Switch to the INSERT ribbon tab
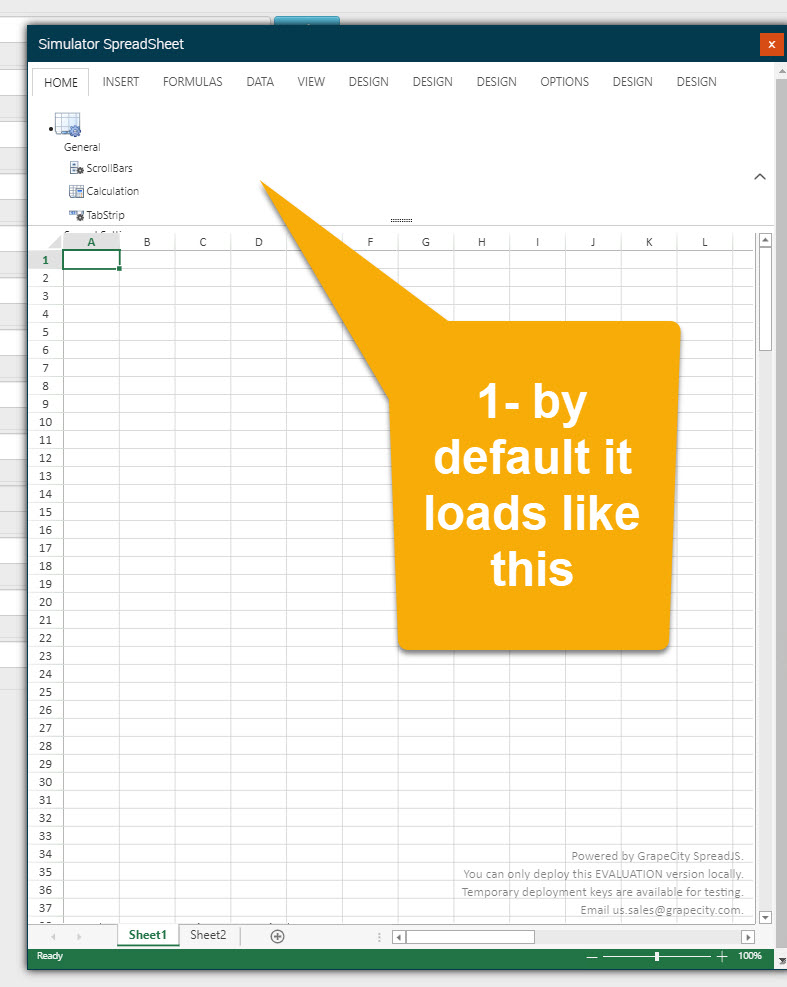This screenshot has width=787, height=987. tap(121, 82)
